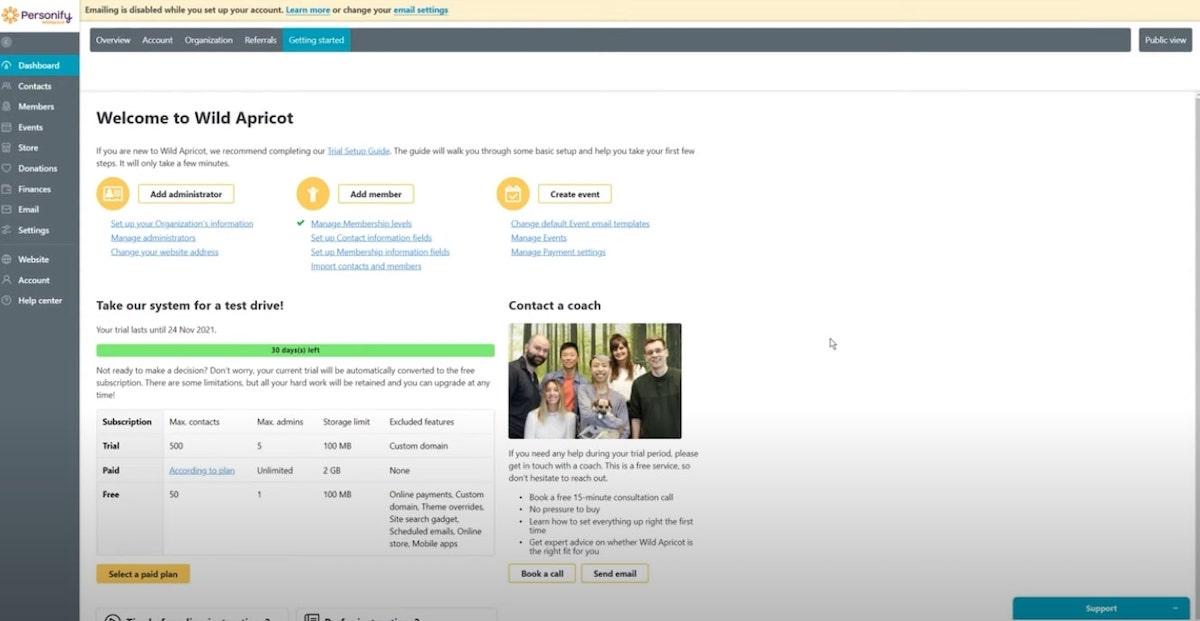Screen dimensions: 1200x621
Task: Click the coach team photo
Action: point(595,381)
